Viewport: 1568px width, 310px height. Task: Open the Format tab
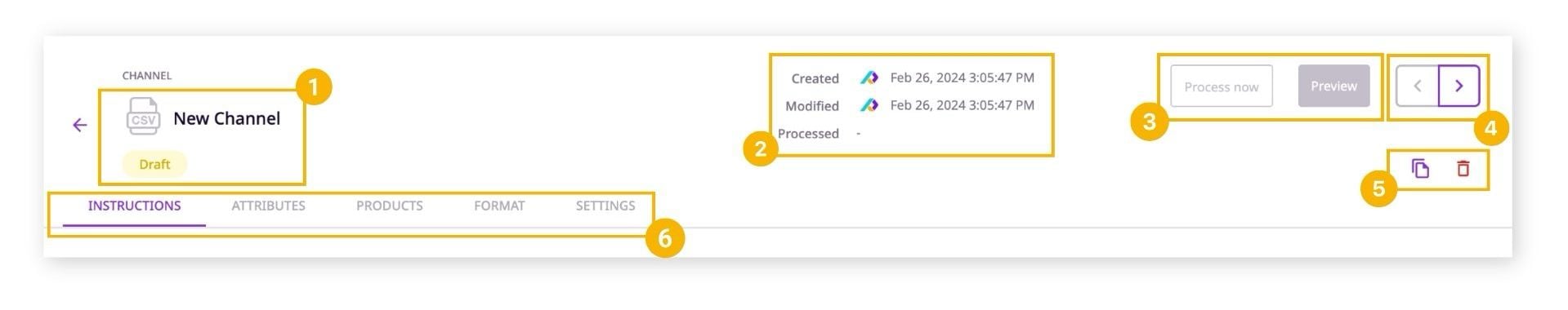[499, 206]
